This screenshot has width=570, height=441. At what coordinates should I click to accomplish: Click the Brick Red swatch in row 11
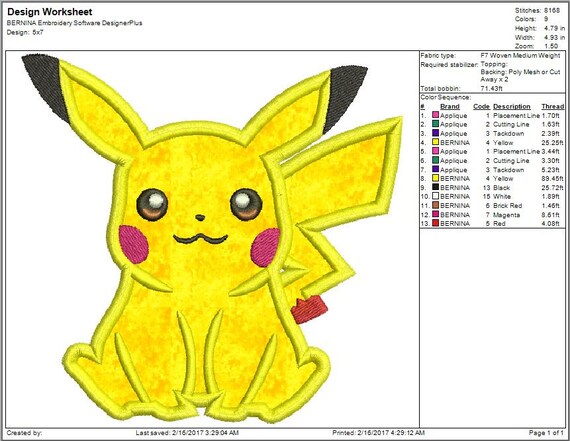point(435,205)
